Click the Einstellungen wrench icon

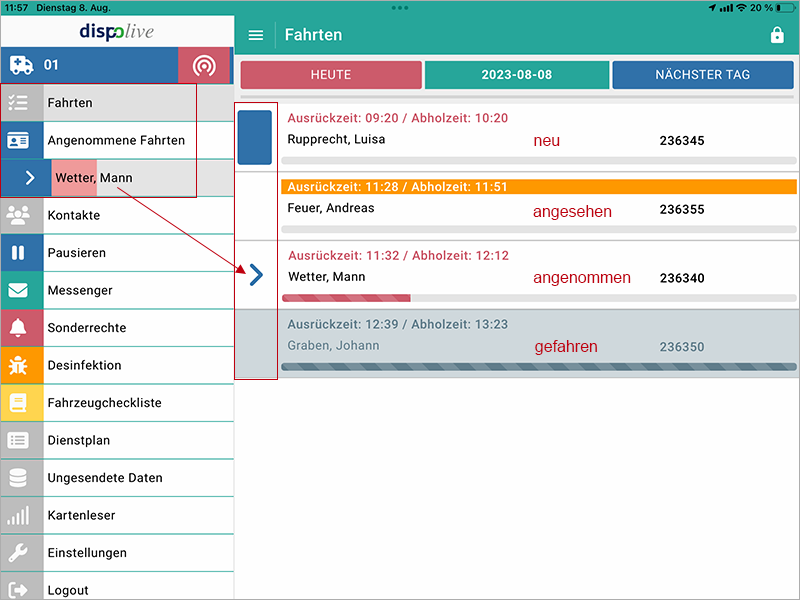pyautogui.click(x=18, y=553)
